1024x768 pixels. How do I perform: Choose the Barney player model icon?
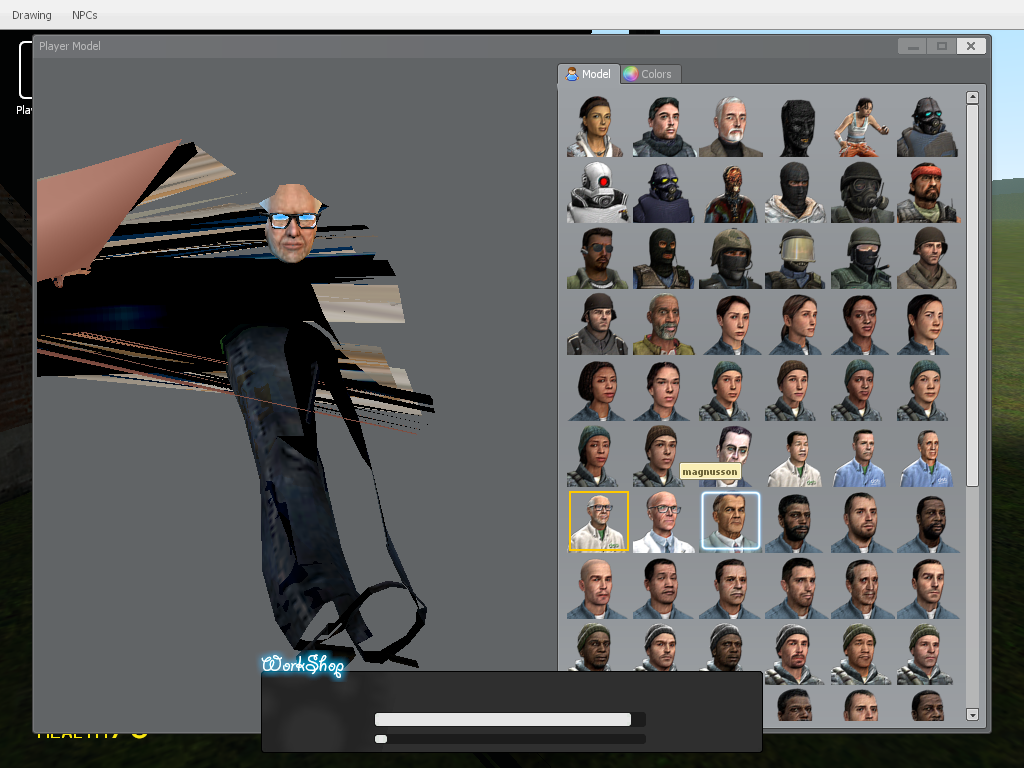[664, 127]
